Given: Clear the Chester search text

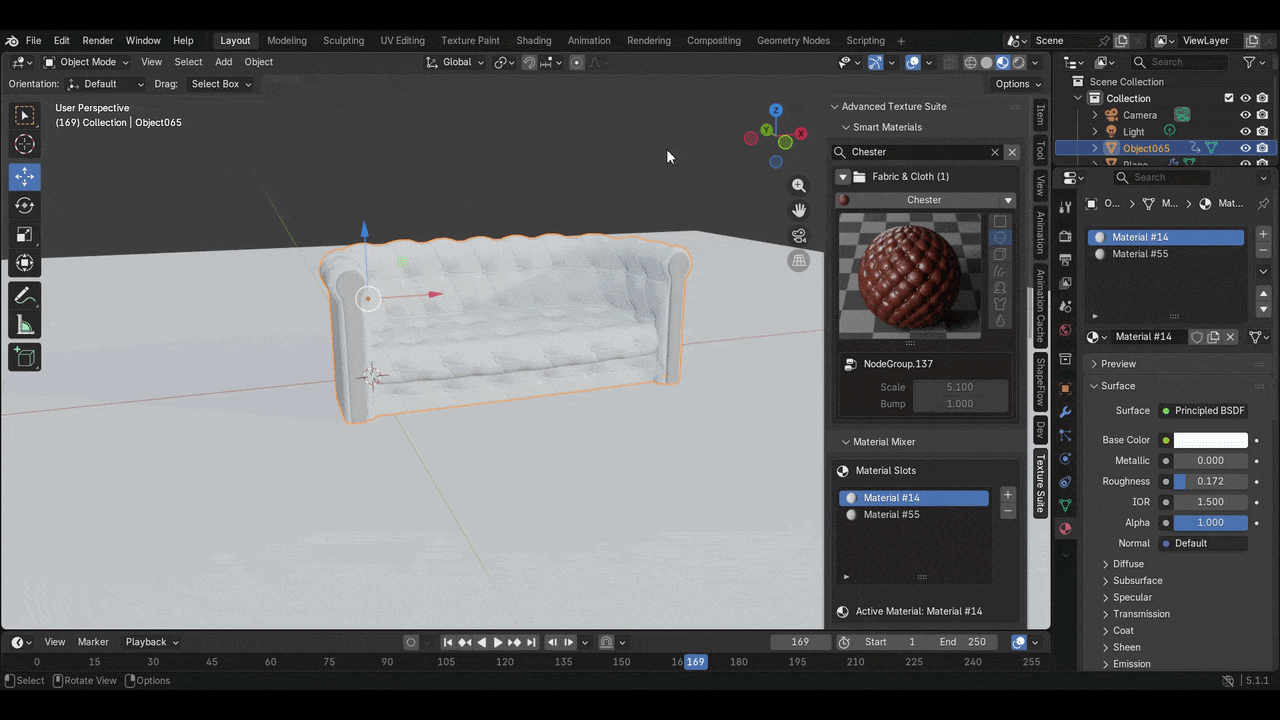Looking at the screenshot, I should coord(995,152).
